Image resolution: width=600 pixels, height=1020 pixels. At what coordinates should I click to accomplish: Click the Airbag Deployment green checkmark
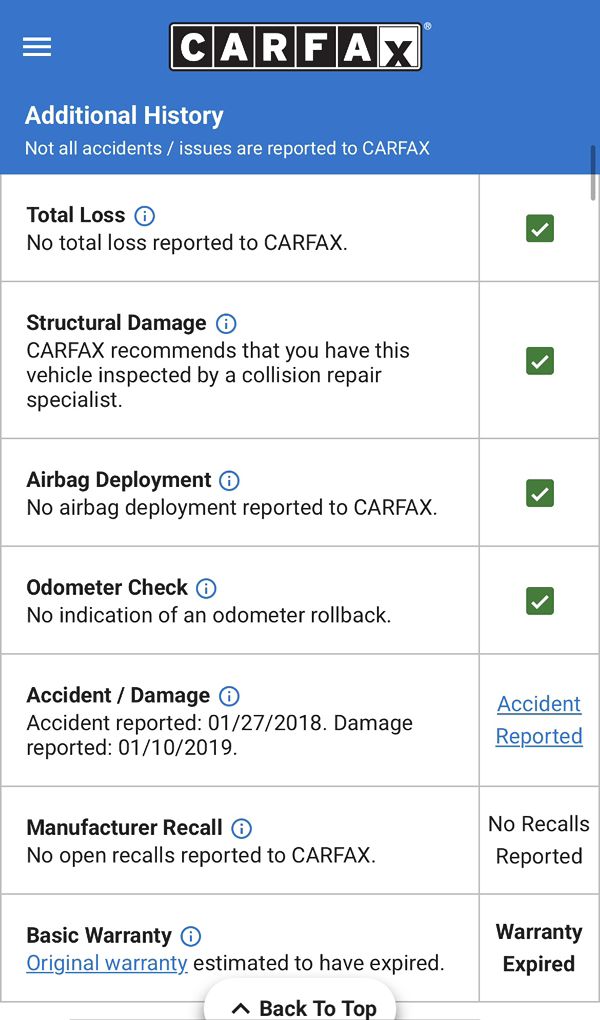point(540,493)
